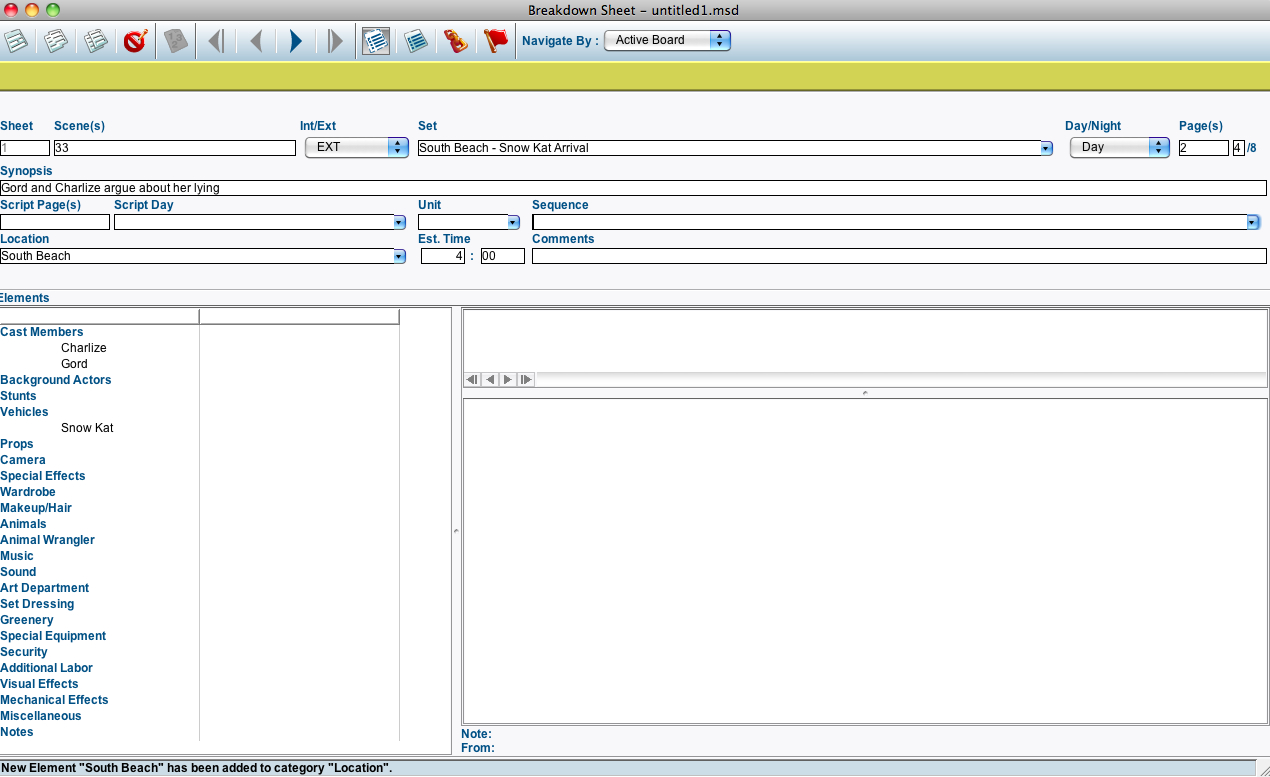Click next image arrow in picture panel
The width and height of the screenshot is (1270, 777).
(508, 379)
